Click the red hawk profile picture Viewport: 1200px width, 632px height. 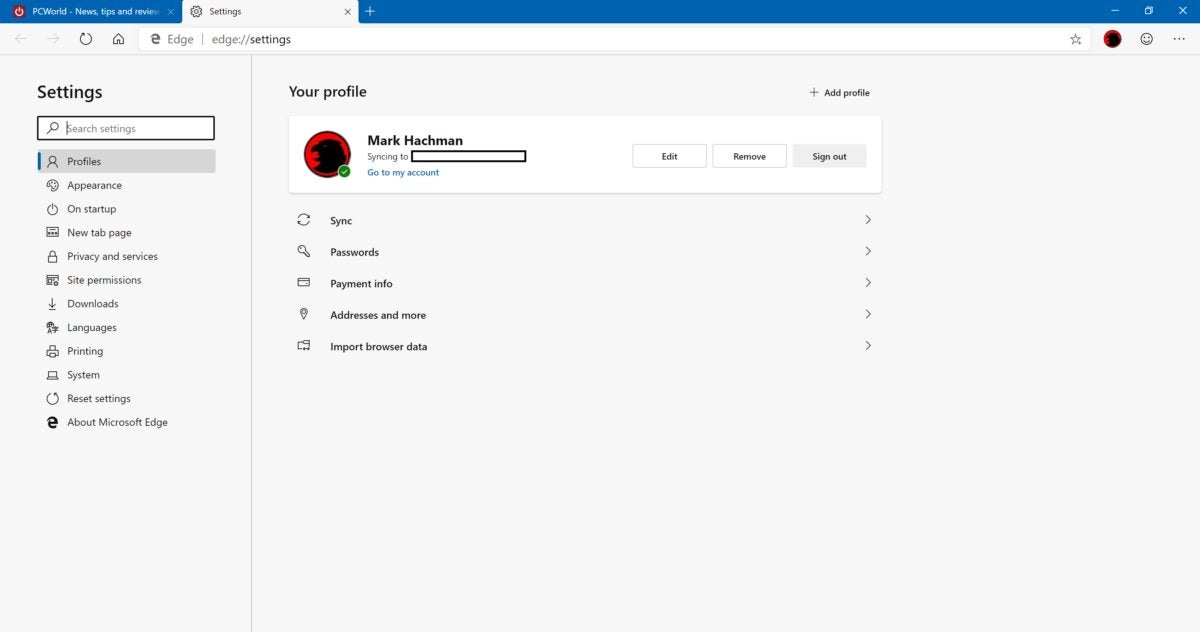[327, 154]
